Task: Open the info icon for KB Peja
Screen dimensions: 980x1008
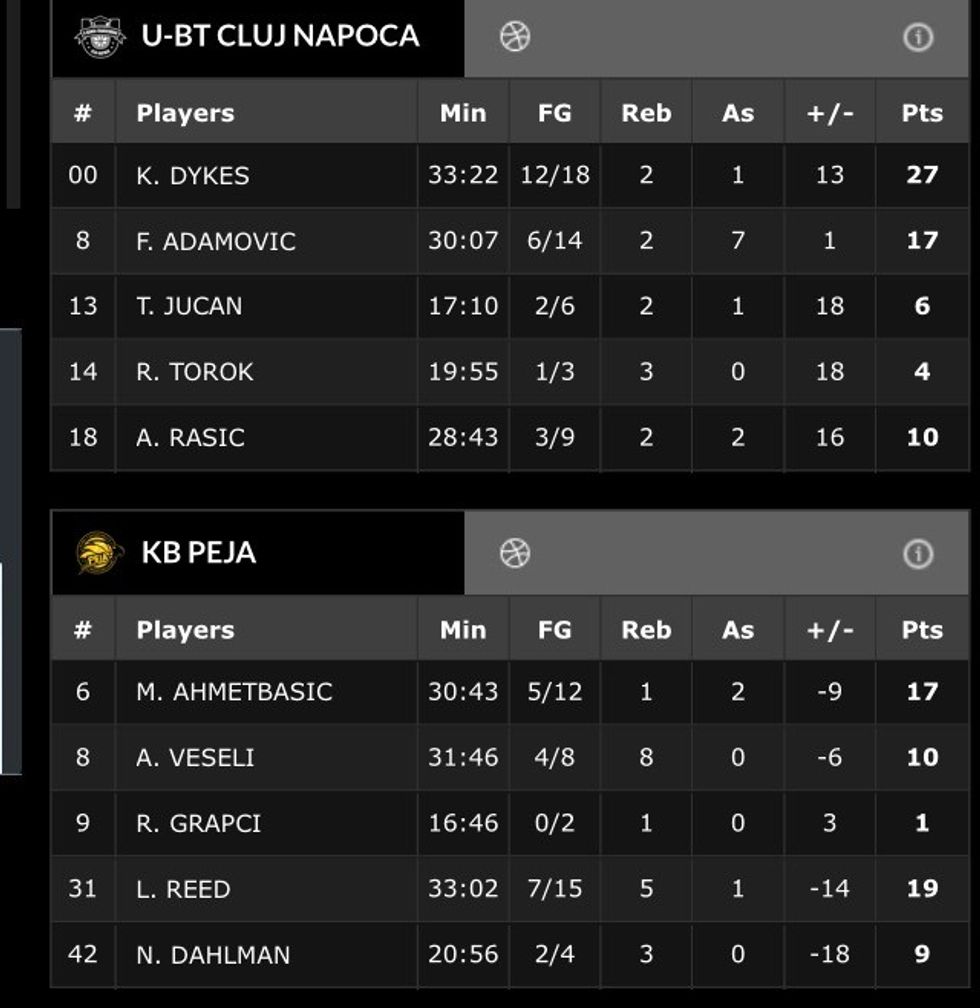Action: pyautogui.click(x=917, y=553)
